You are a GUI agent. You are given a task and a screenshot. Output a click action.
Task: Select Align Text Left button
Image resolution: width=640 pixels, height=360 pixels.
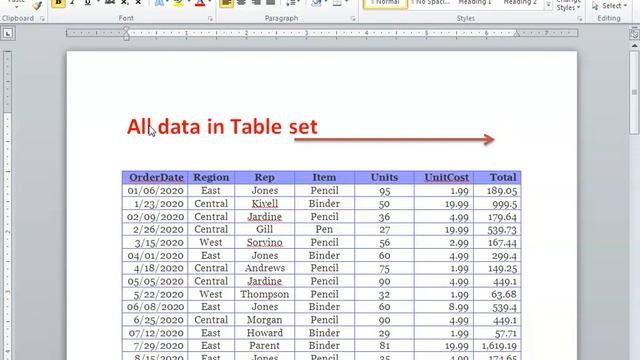pos(227,3)
